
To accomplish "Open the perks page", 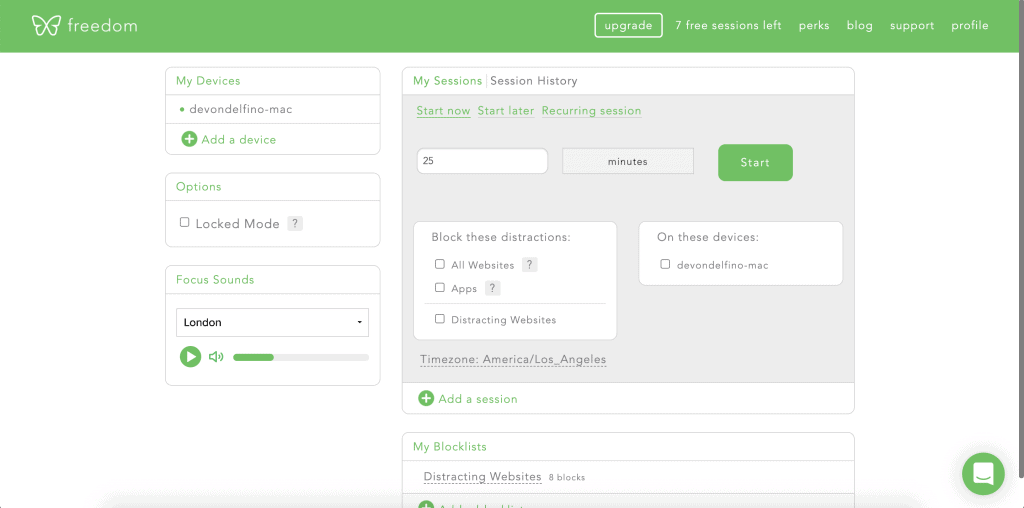I will pyautogui.click(x=814, y=26).
